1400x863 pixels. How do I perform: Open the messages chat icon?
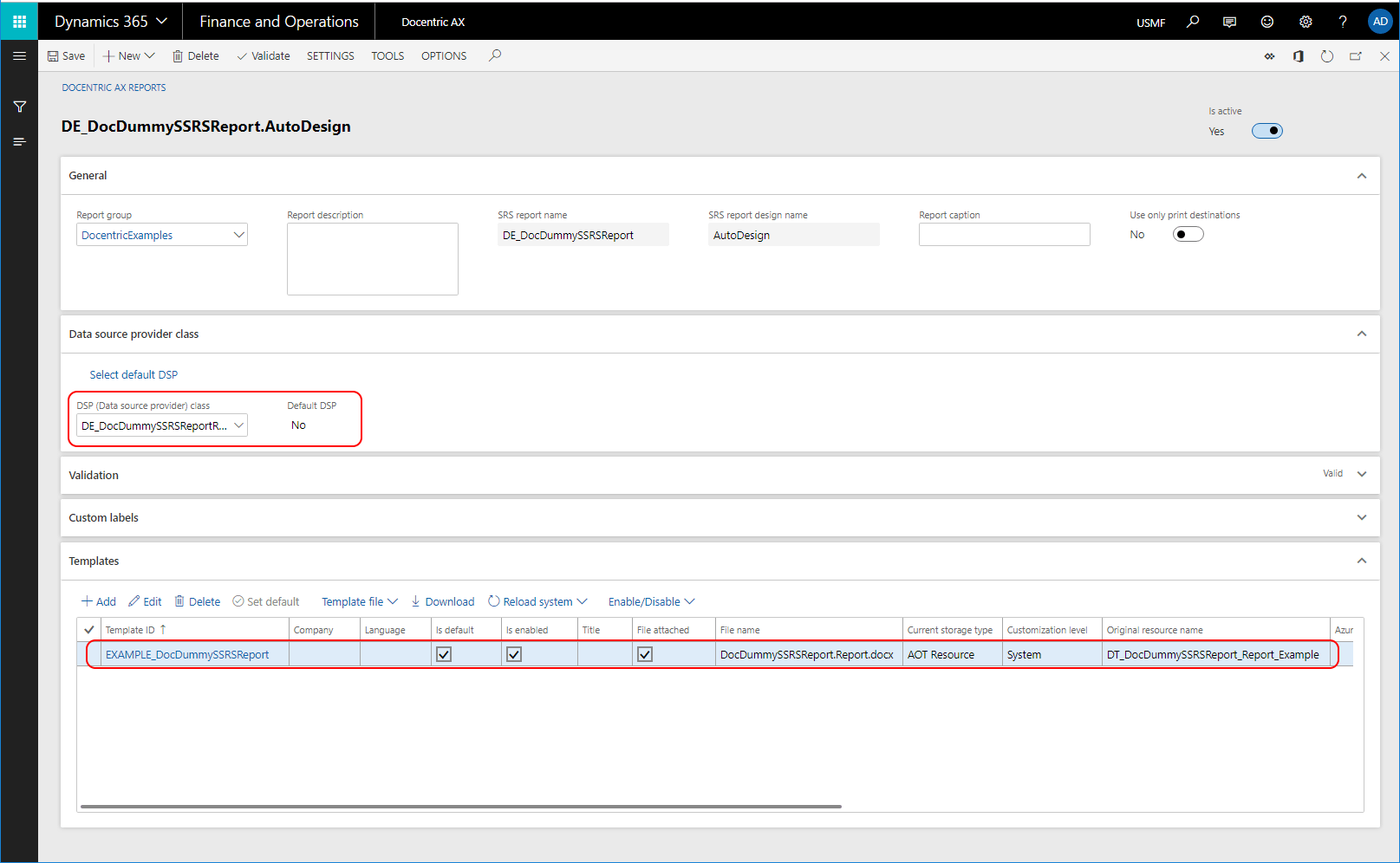1229,22
